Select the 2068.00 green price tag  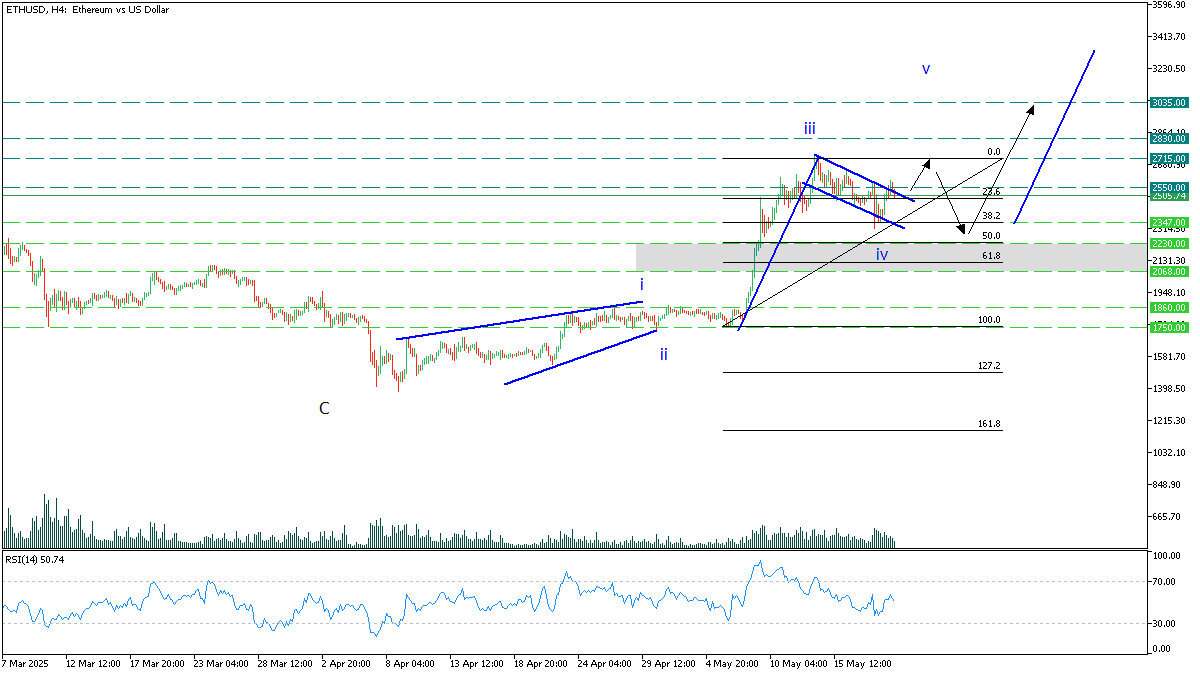(x=1168, y=271)
